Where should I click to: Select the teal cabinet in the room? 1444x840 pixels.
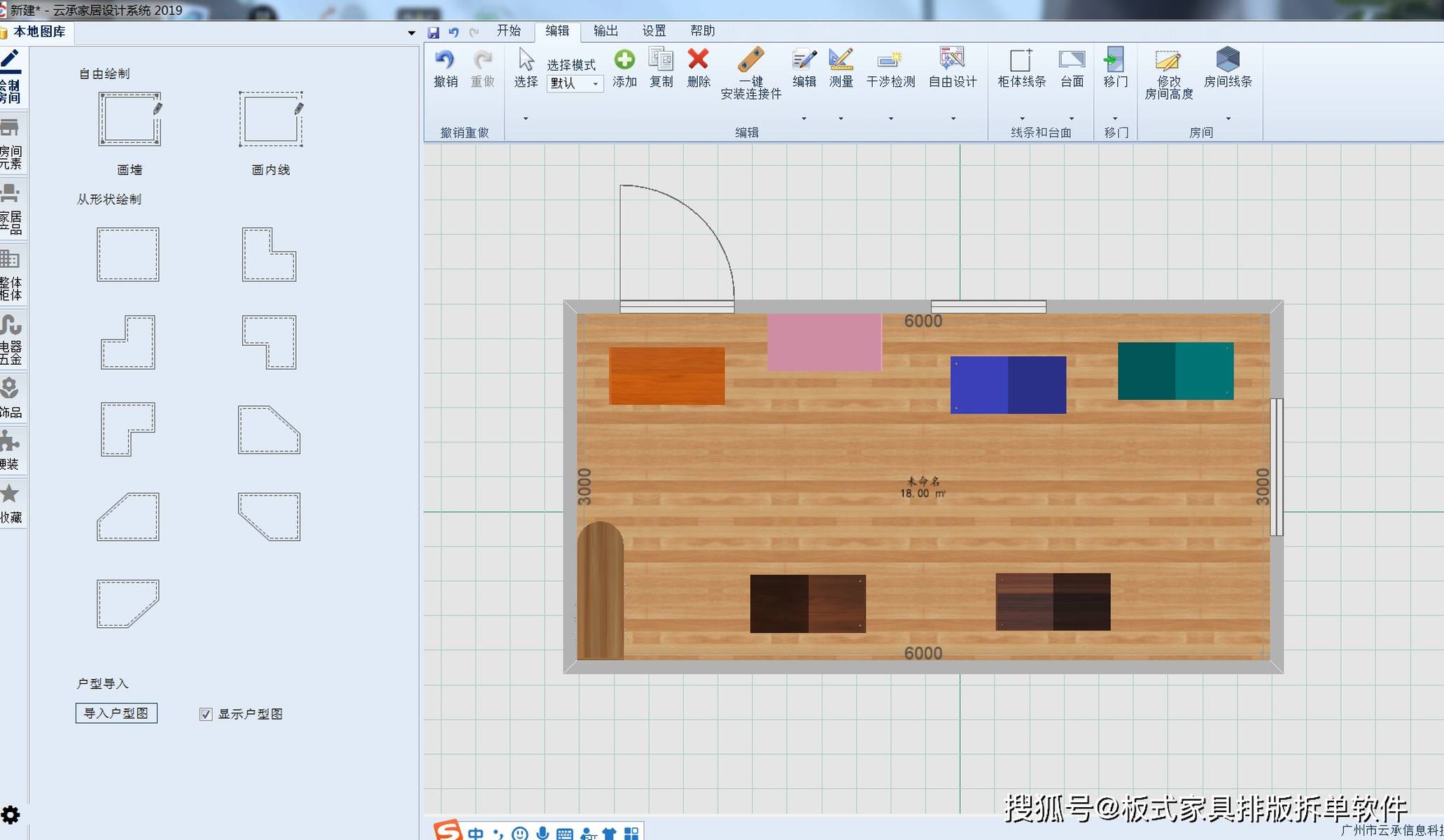[x=1176, y=371]
